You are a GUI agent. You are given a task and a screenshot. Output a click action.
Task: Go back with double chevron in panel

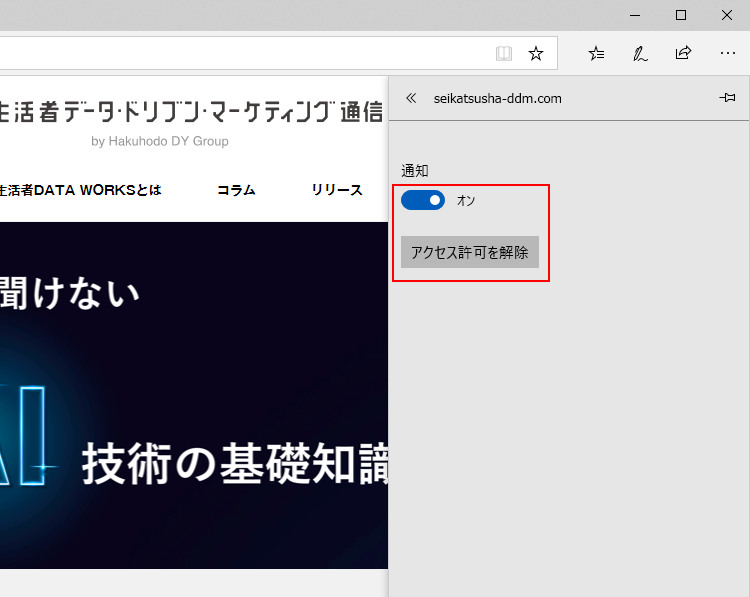[x=411, y=98]
